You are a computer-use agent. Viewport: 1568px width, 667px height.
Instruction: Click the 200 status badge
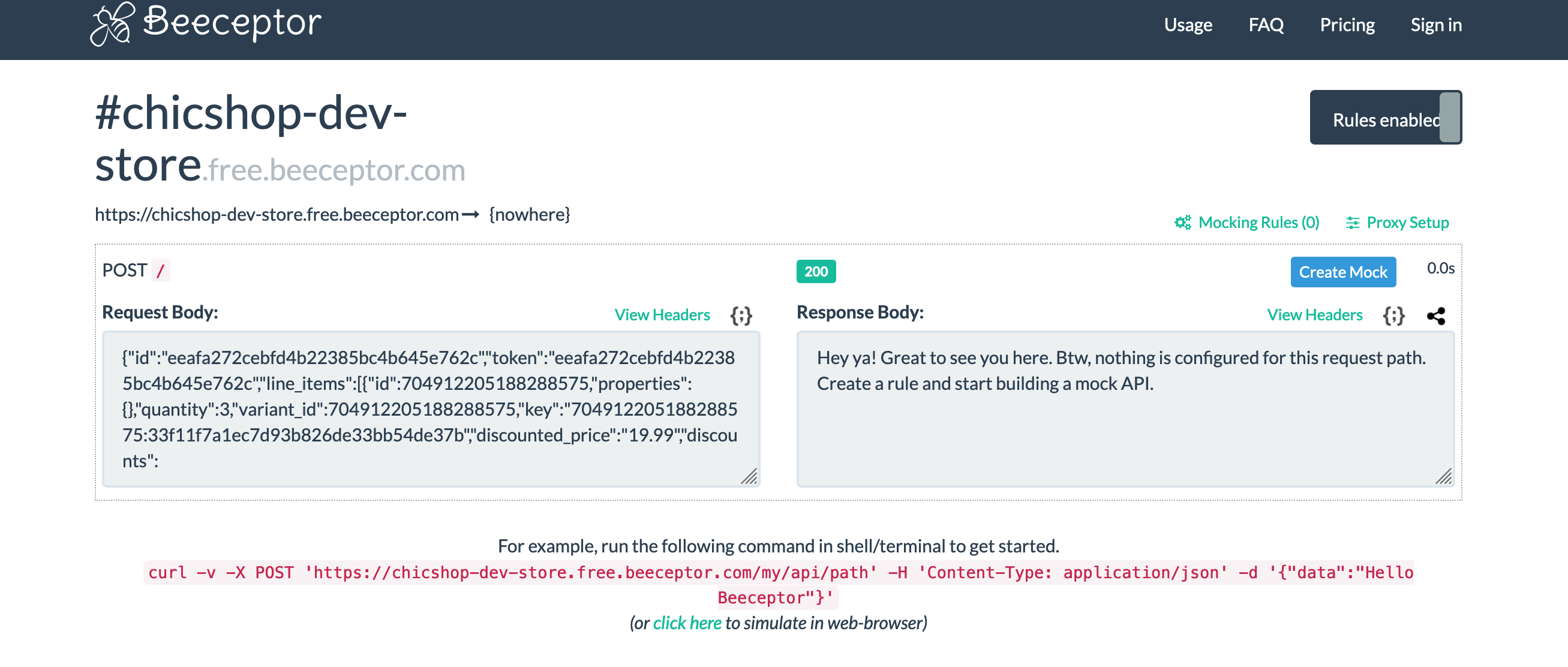click(x=816, y=272)
